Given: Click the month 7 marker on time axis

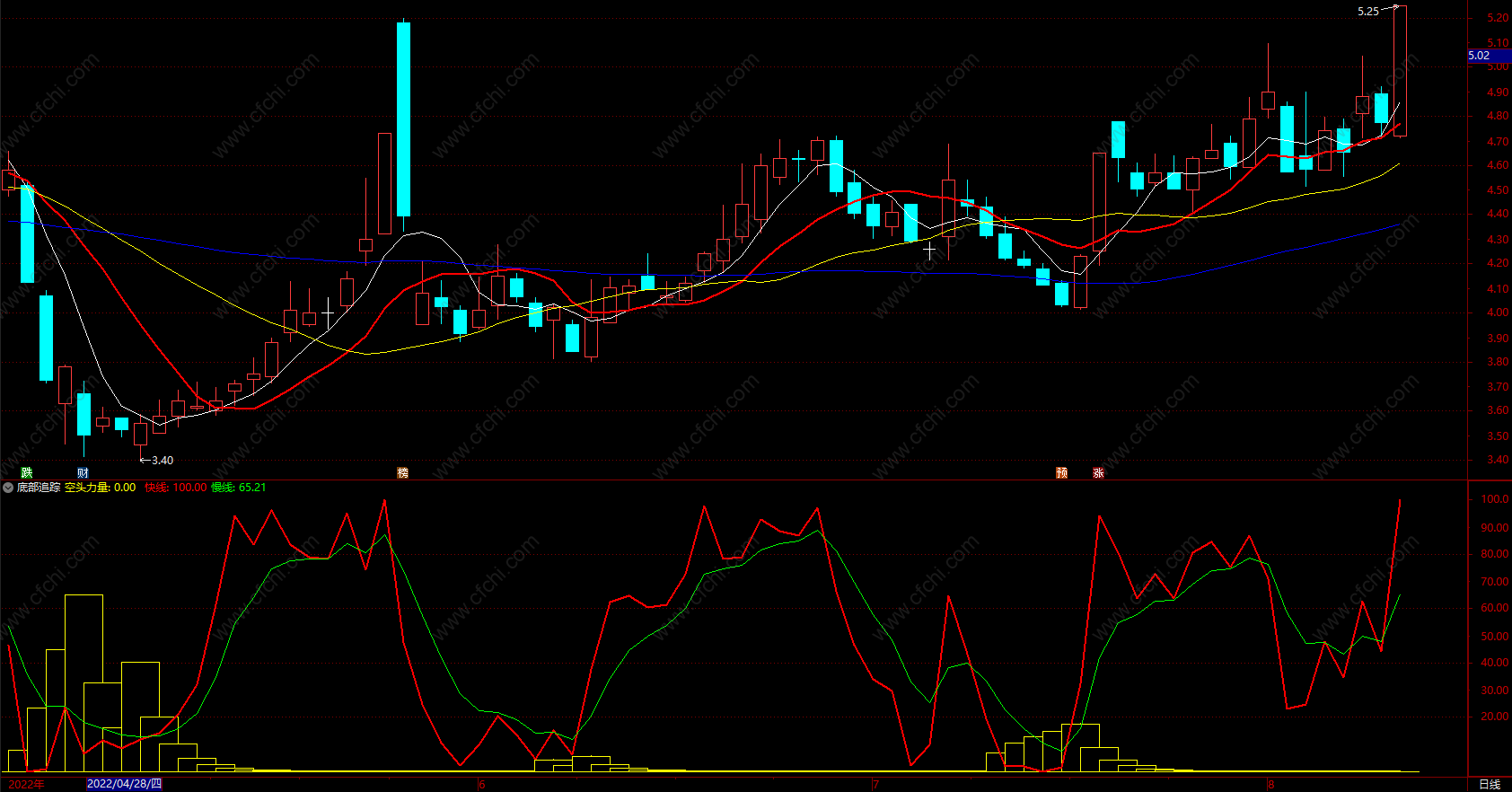Looking at the screenshot, I should click(876, 784).
